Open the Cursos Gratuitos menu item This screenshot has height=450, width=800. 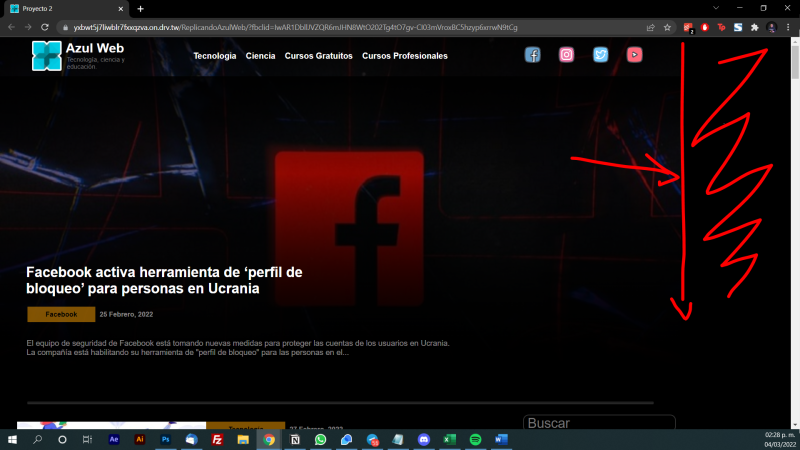(x=319, y=56)
